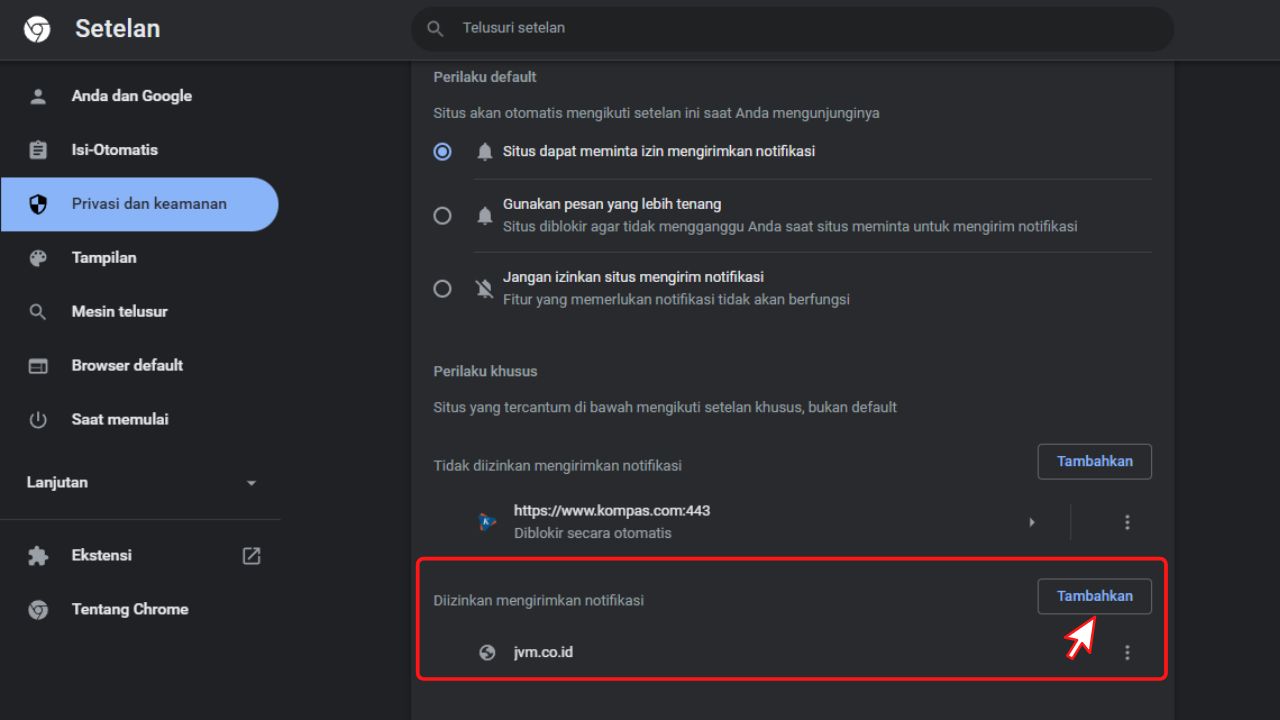1280x720 pixels.
Task: Click the palette icon for Tampilan
Action: tap(38, 258)
